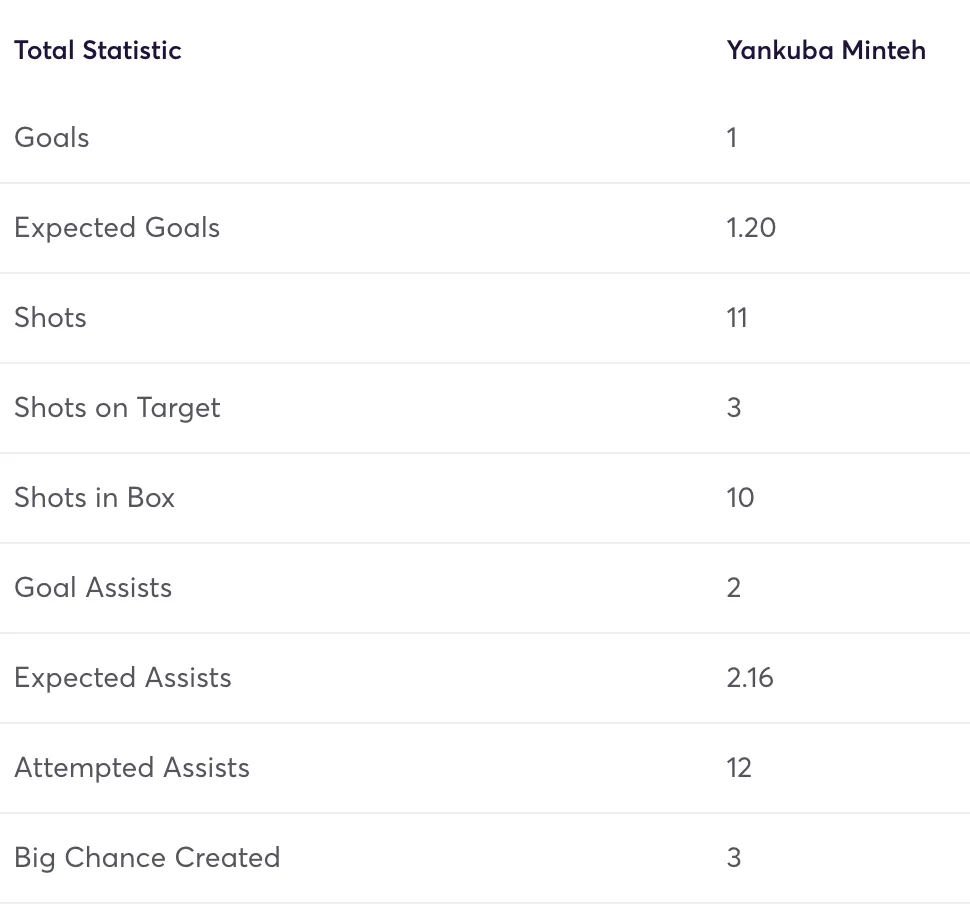Viewport: 970px width, 906px height.
Task: Click the Total Statistic column header
Action: click(x=98, y=50)
